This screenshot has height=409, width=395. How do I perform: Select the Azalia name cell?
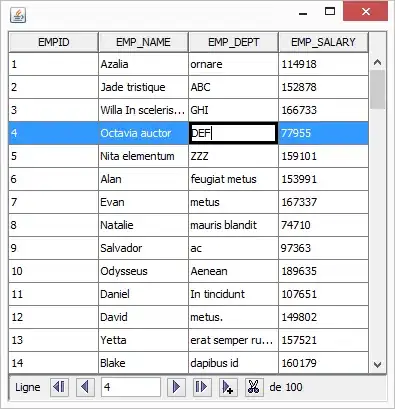tap(143, 64)
